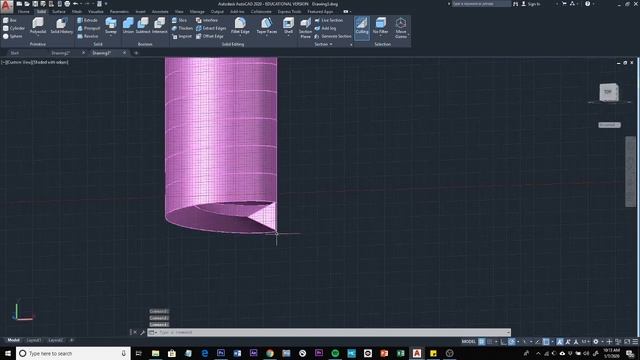Viewport: 640px width, 360px height.
Task: Click the Fillet Edge tool
Action: [x=240, y=26]
